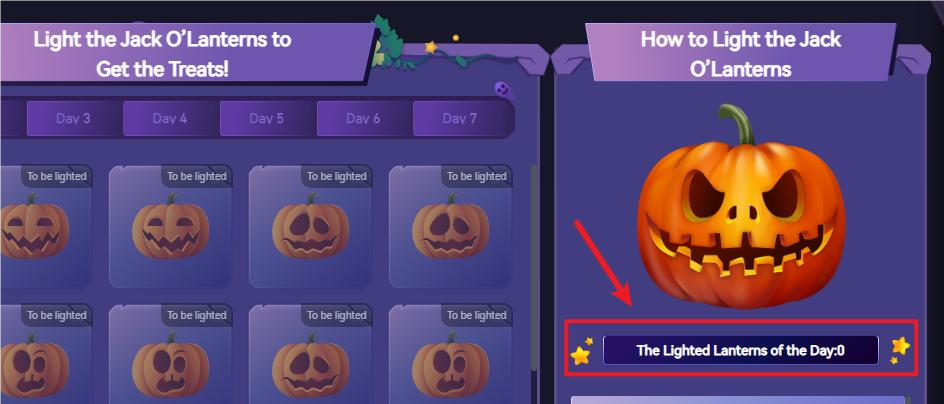The height and width of the screenshot is (404, 944).
Task: Click the To be lighted label on third top card
Action: coord(337,176)
